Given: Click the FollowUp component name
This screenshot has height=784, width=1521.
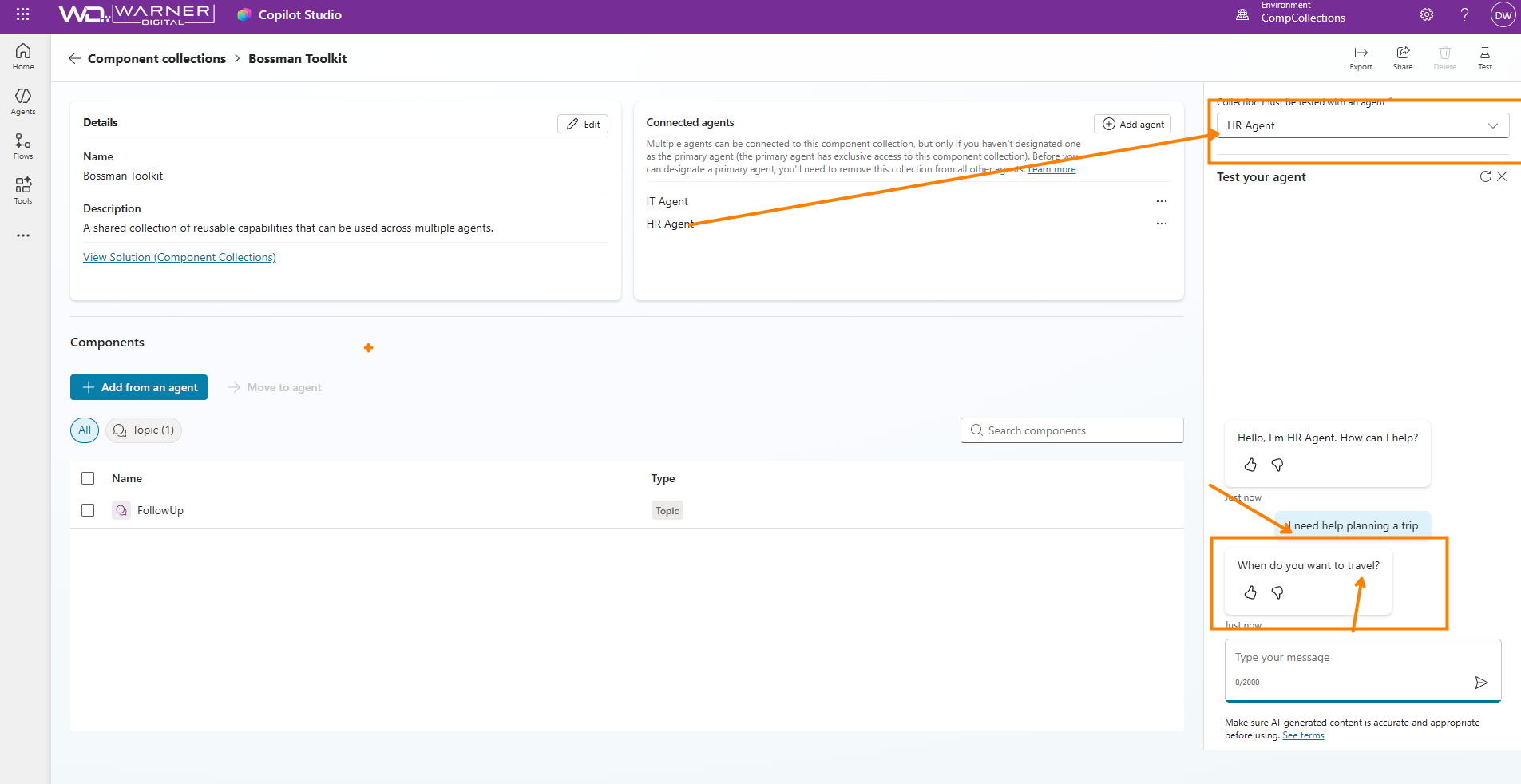Looking at the screenshot, I should [x=160, y=510].
